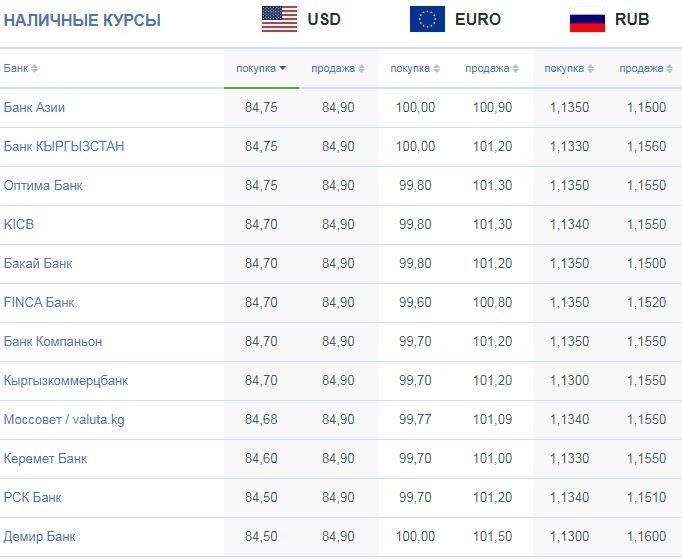This screenshot has height=559, width=682.
Task: Sort by EURO продажа column
Action: pos(492,68)
